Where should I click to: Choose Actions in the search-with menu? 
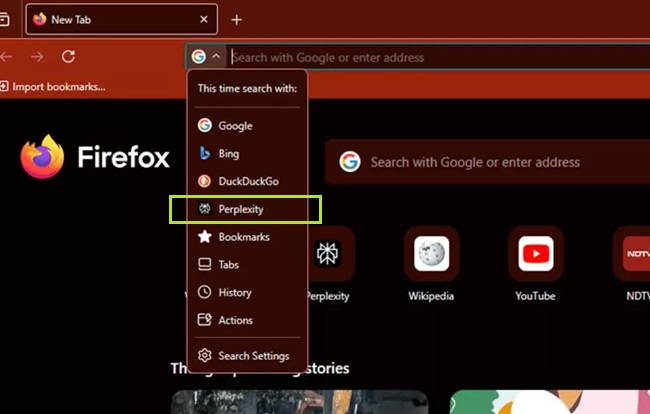click(x=247, y=320)
